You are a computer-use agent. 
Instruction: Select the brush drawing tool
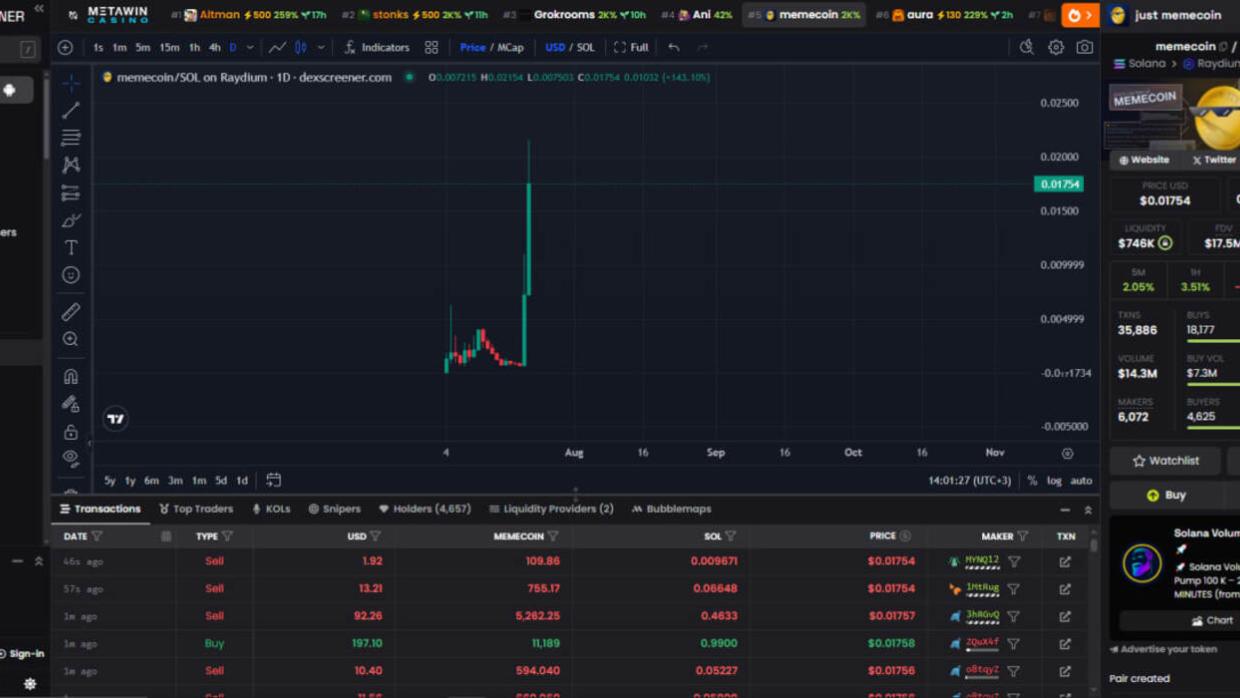pos(70,220)
